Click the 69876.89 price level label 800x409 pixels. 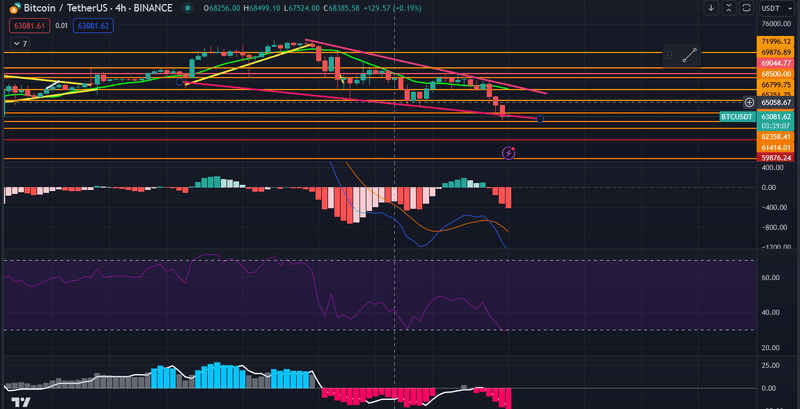click(x=776, y=53)
